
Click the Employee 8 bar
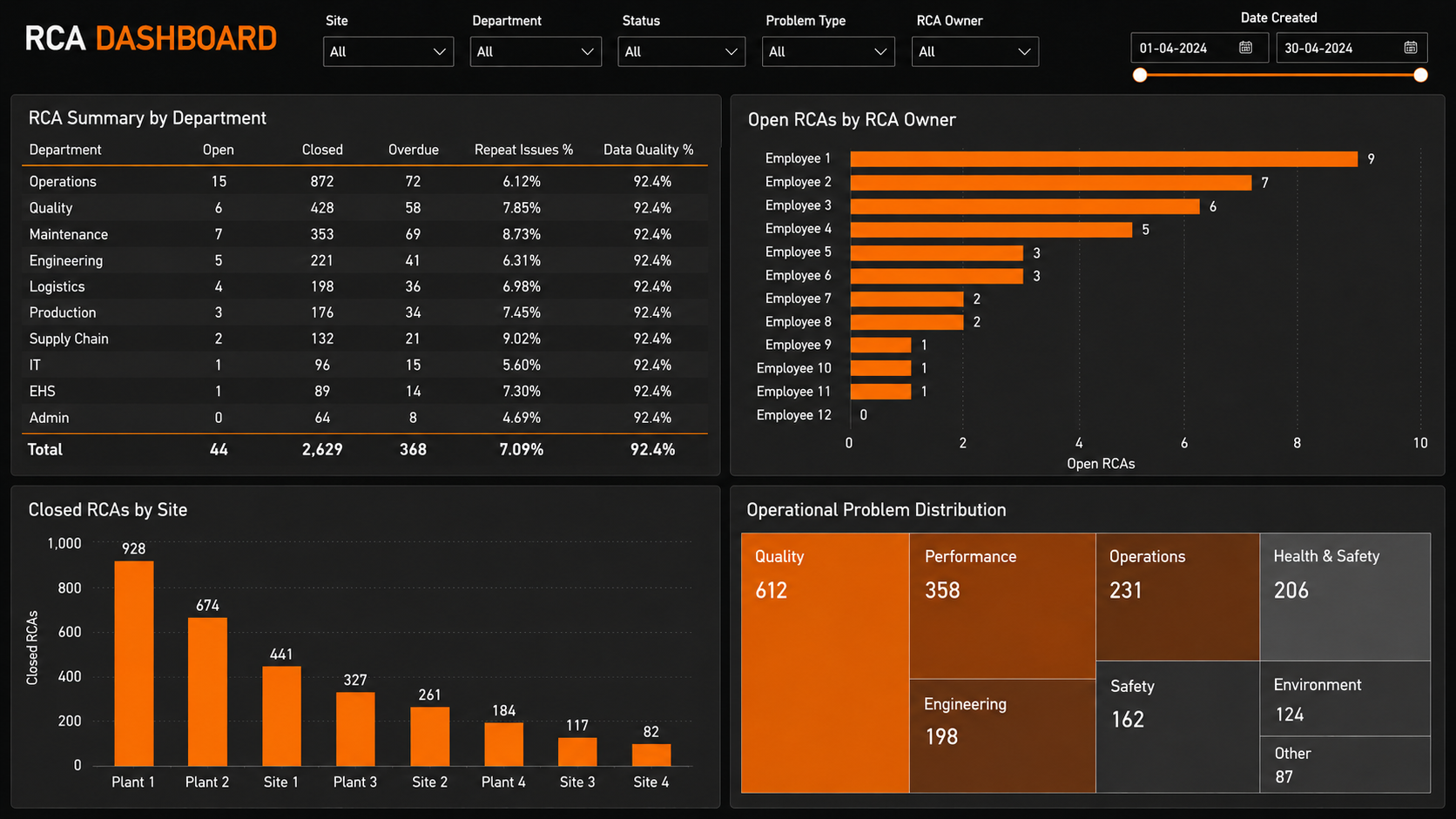pyautogui.click(x=907, y=322)
